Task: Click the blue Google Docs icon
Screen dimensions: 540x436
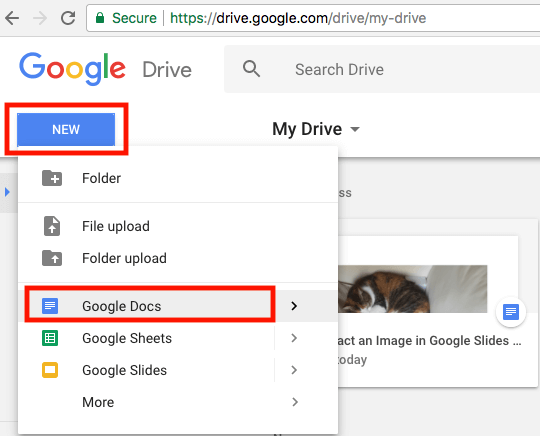Action: pyautogui.click(x=50, y=306)
